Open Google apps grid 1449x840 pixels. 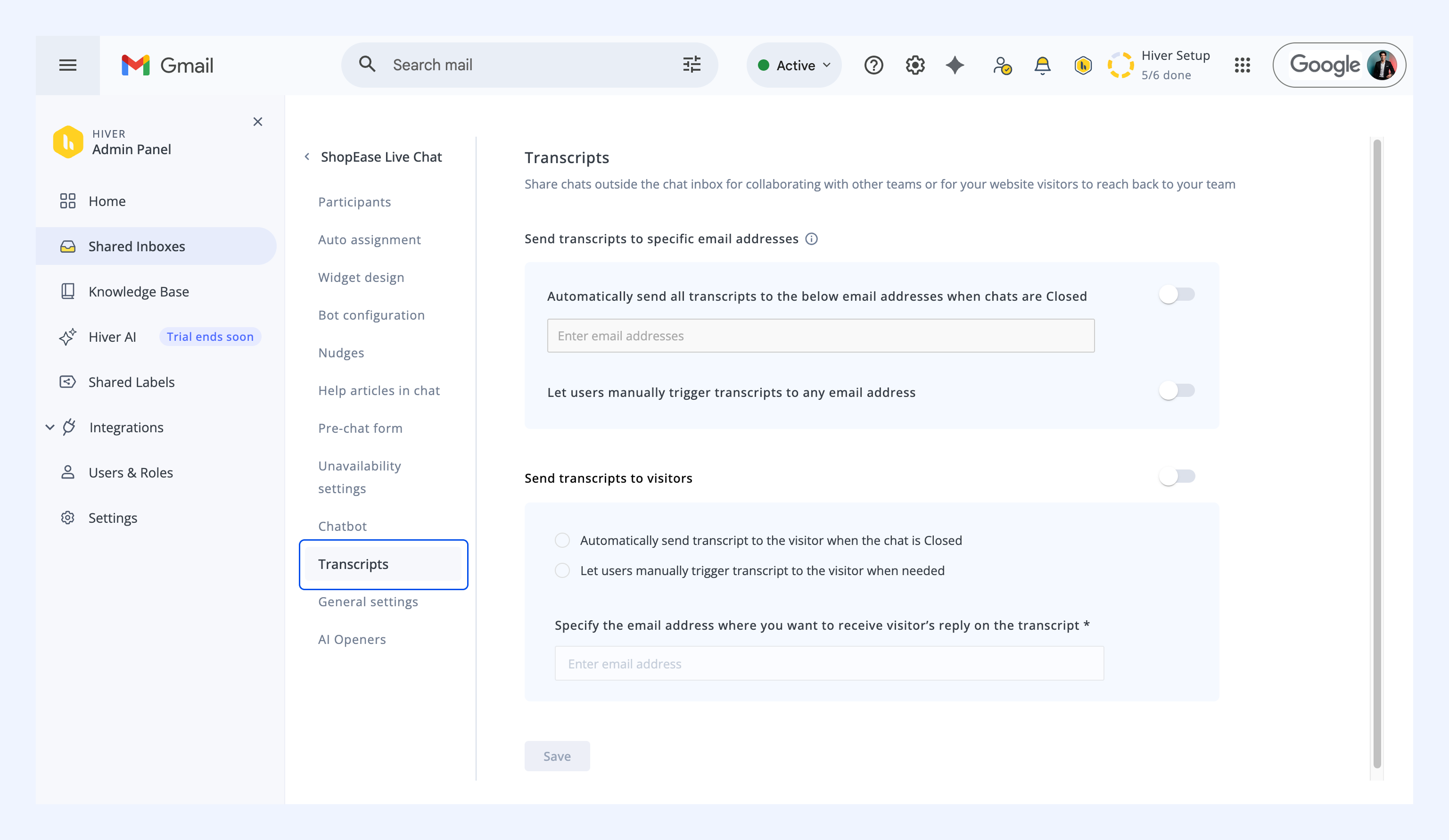(x=1243, y=65)
